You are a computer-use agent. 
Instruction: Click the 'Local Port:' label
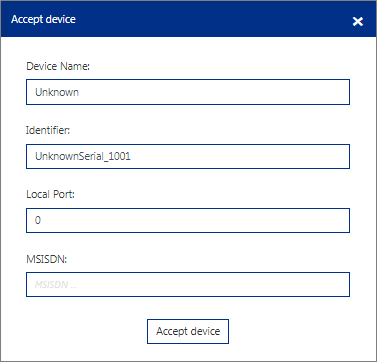point(50,194)
